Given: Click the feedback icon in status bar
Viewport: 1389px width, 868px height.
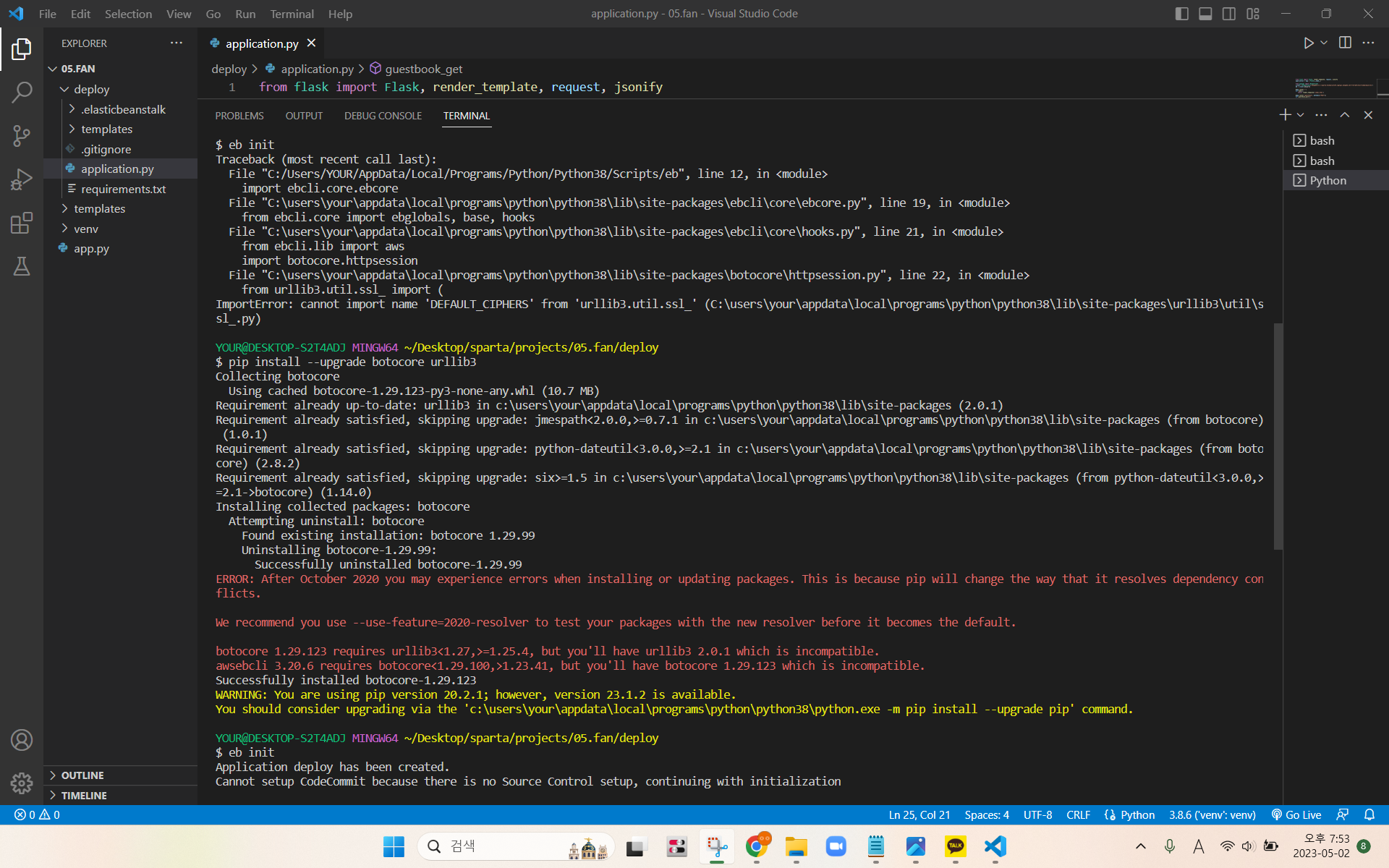Looking at the screenshot, I should 1343,814.
